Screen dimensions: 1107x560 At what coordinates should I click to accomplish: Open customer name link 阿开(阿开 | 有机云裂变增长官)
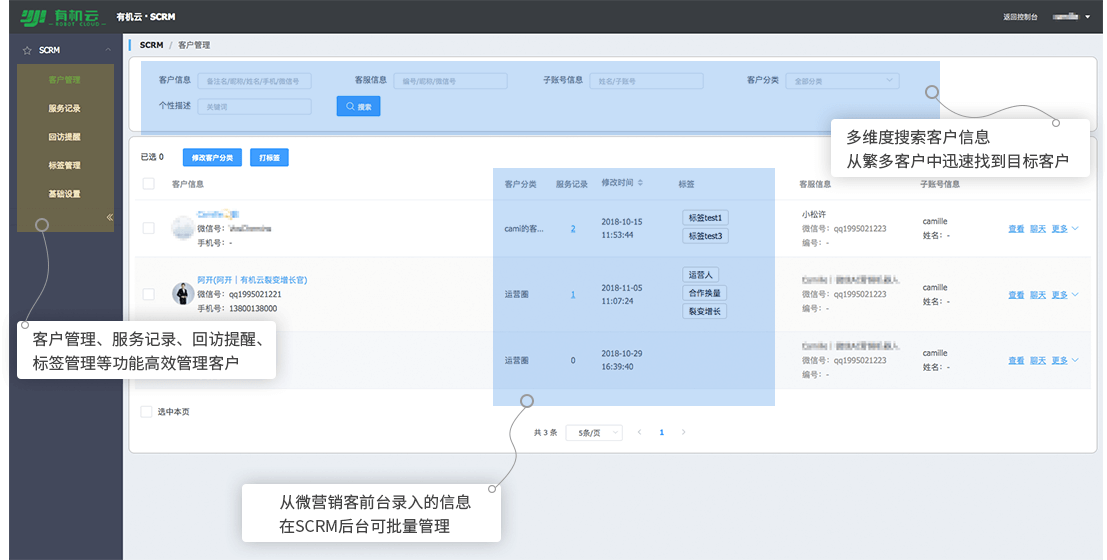tap(252, 280)
